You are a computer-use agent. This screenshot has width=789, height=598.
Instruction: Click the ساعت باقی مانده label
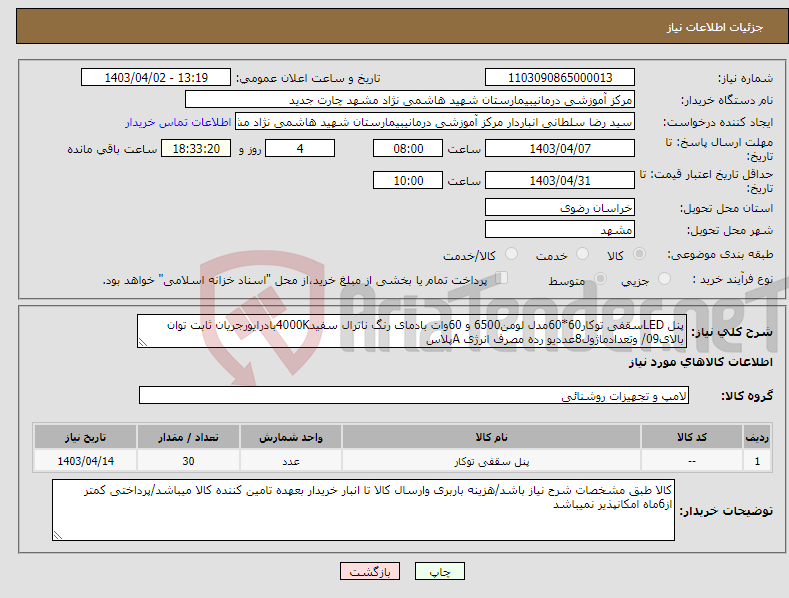pos(113,150)
